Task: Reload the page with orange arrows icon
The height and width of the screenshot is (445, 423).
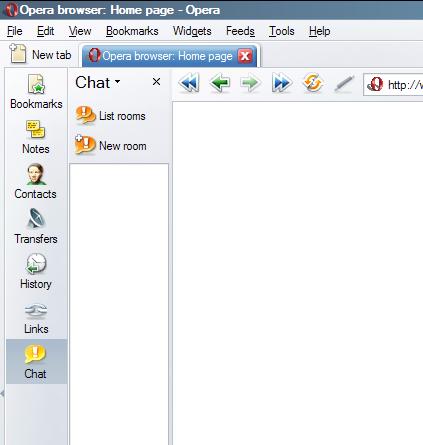Action: click(313, 82)
